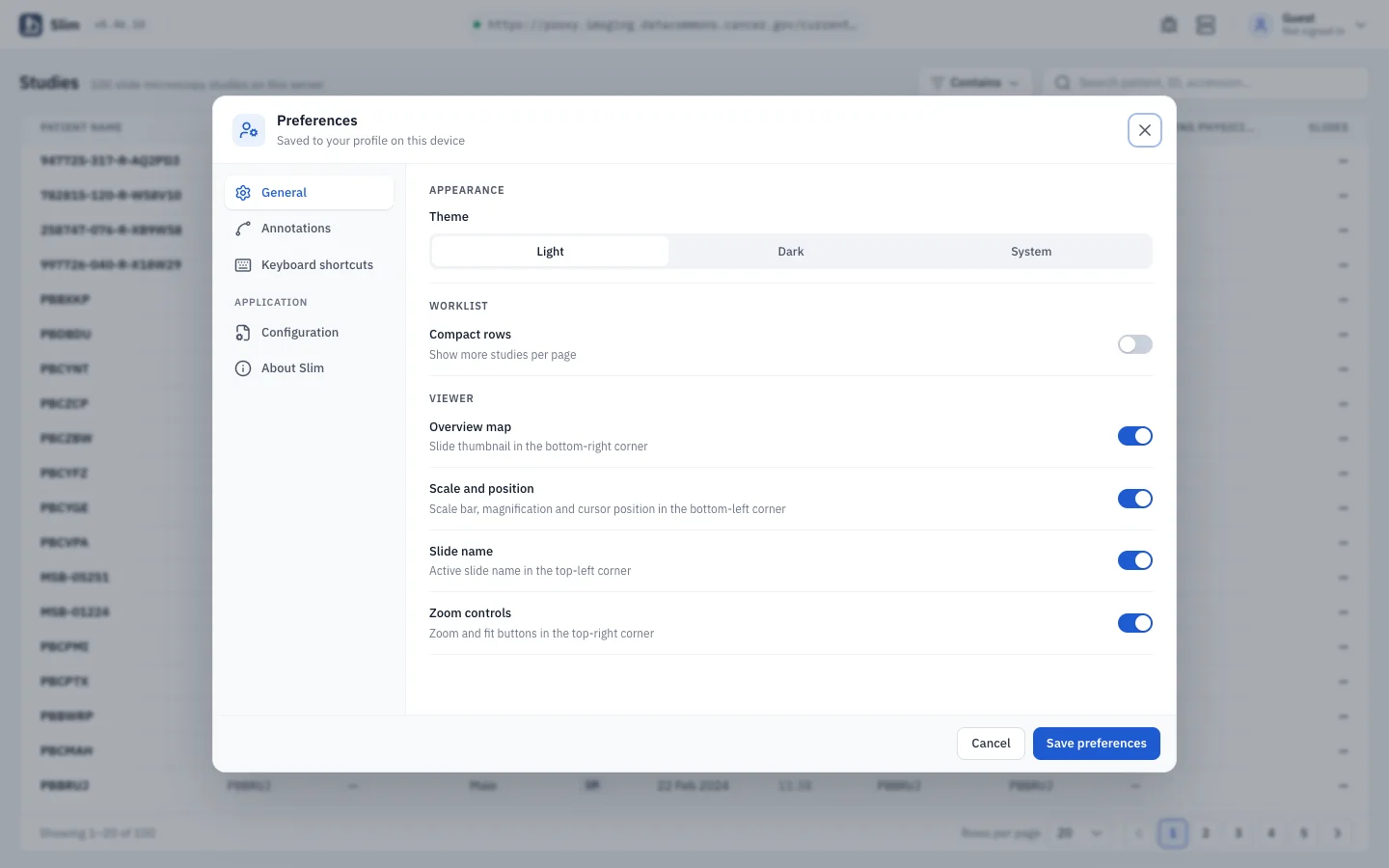Select the Dark theme

[x=791, y=252]
